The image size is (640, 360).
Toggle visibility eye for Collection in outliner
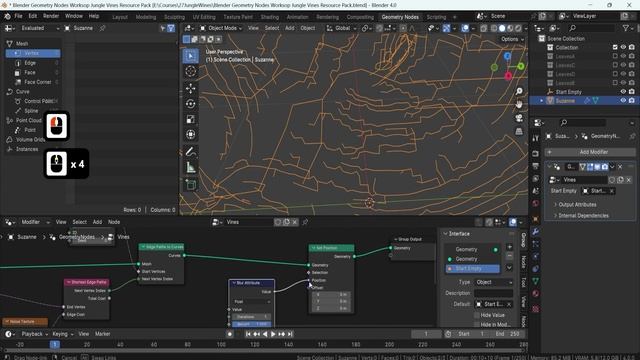tap(623, 47)
